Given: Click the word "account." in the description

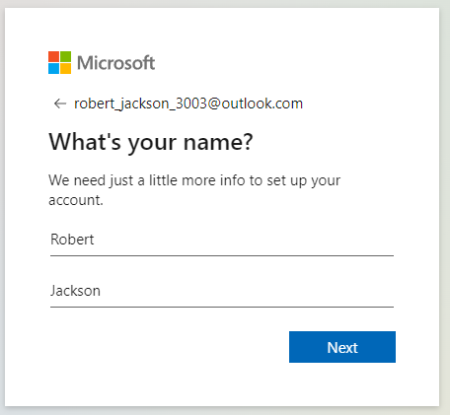Looking at the screenshot, I should (76, 200).
